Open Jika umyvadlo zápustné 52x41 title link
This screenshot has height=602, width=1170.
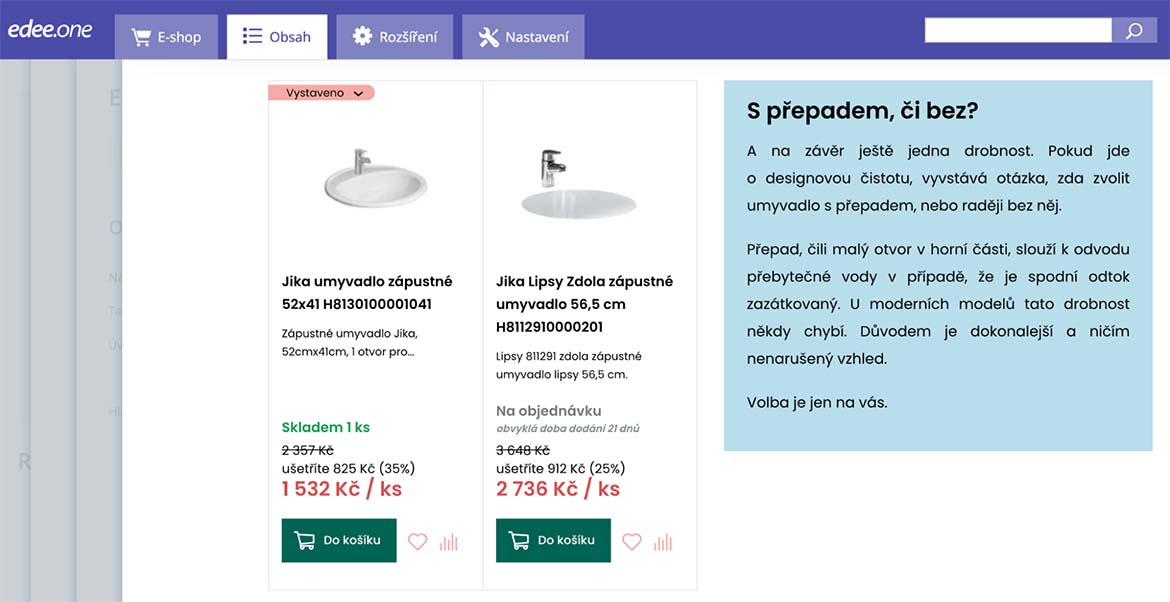(x=367, y=292)
